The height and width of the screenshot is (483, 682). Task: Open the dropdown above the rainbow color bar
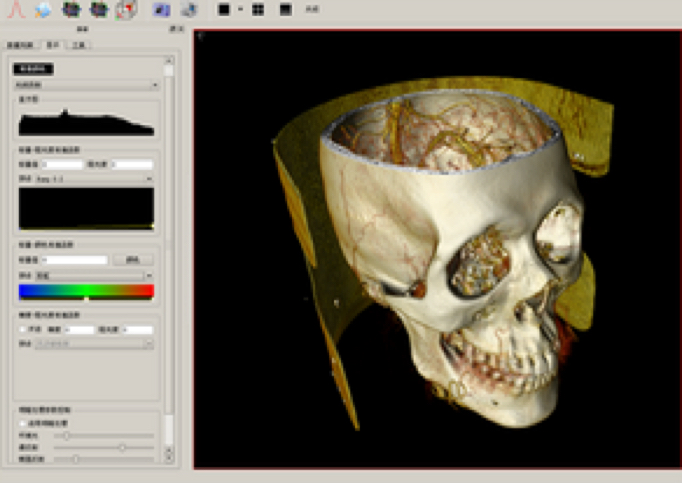coord(96,274)
